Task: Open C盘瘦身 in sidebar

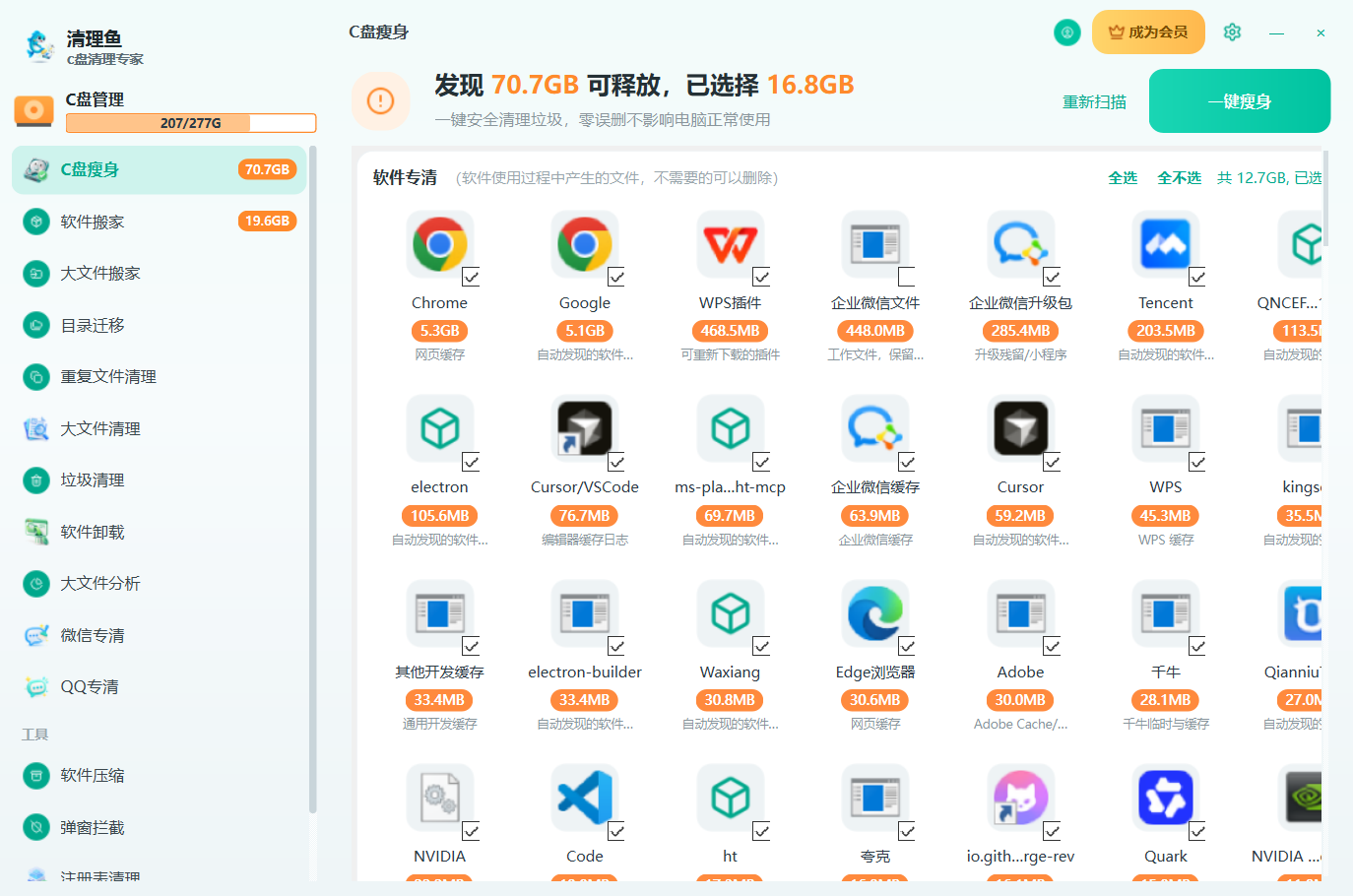Action: click(x=160, y=169)
